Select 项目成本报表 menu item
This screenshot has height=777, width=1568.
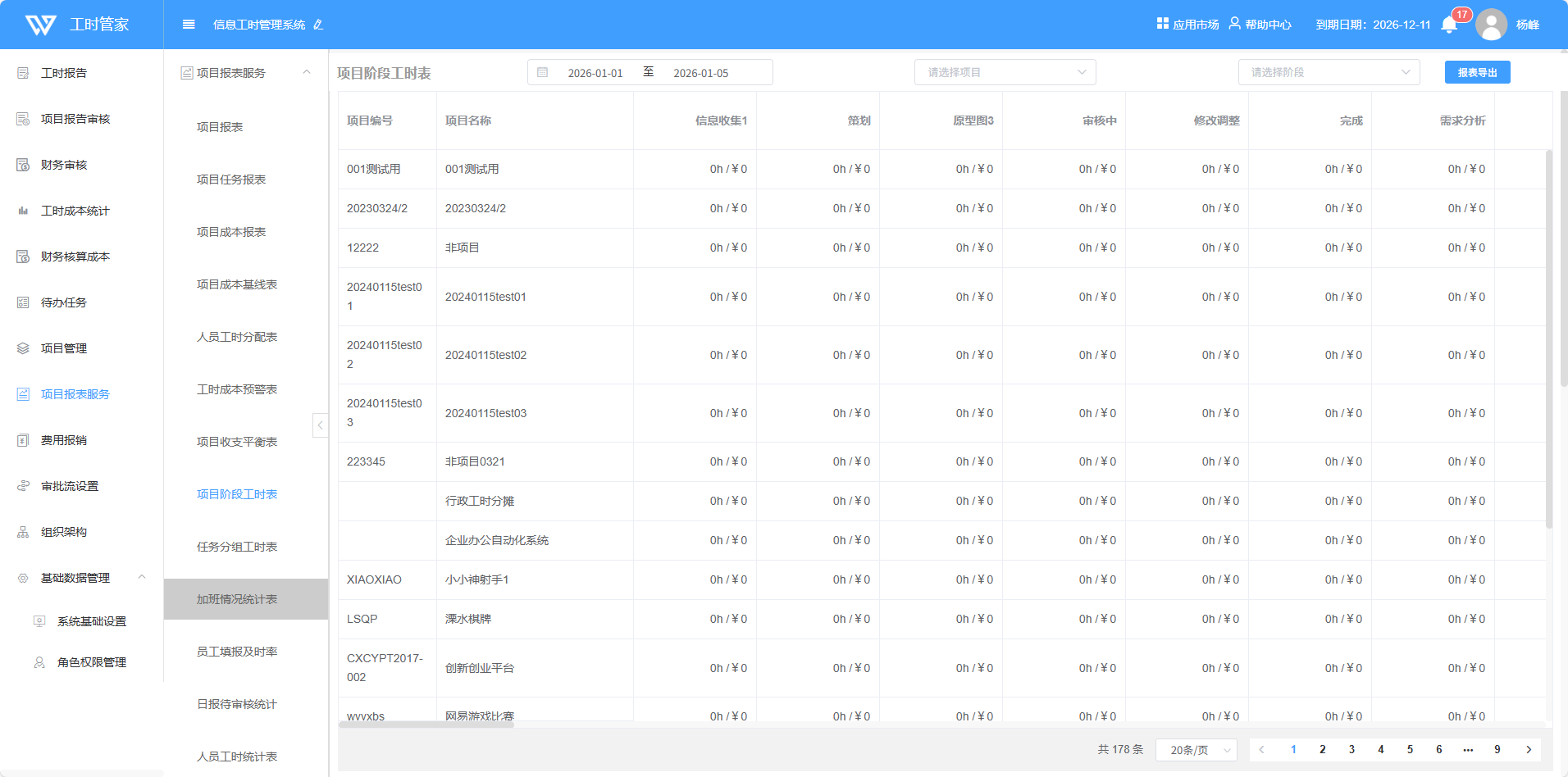[x=231, y=232]
